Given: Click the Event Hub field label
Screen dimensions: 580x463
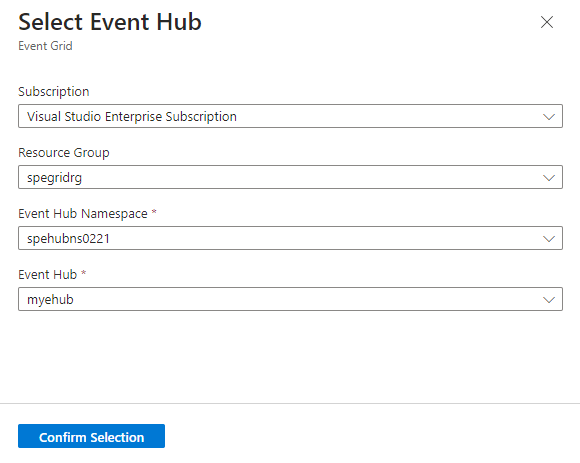Looking at the screenshot, I should 48,275.
